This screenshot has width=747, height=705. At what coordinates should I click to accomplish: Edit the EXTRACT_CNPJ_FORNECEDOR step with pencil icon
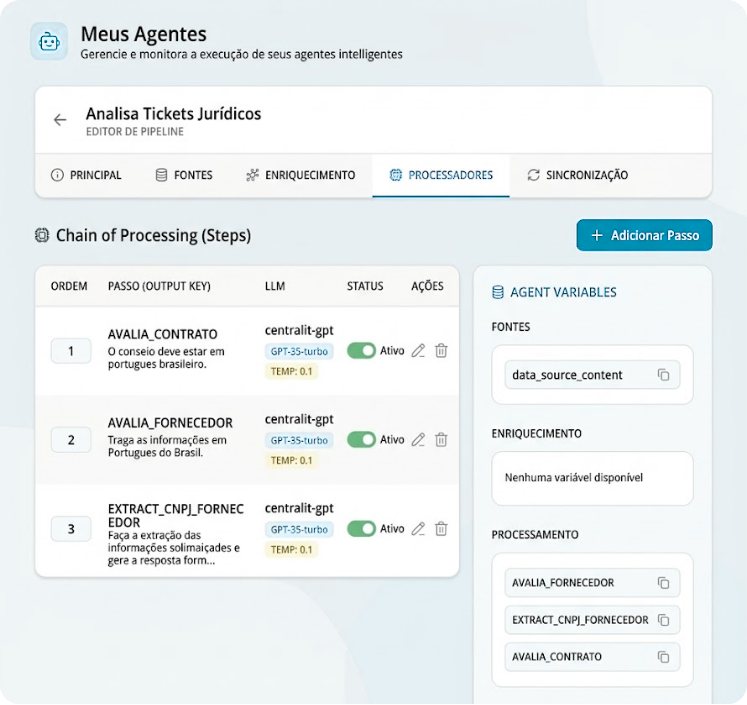(418, 529)
